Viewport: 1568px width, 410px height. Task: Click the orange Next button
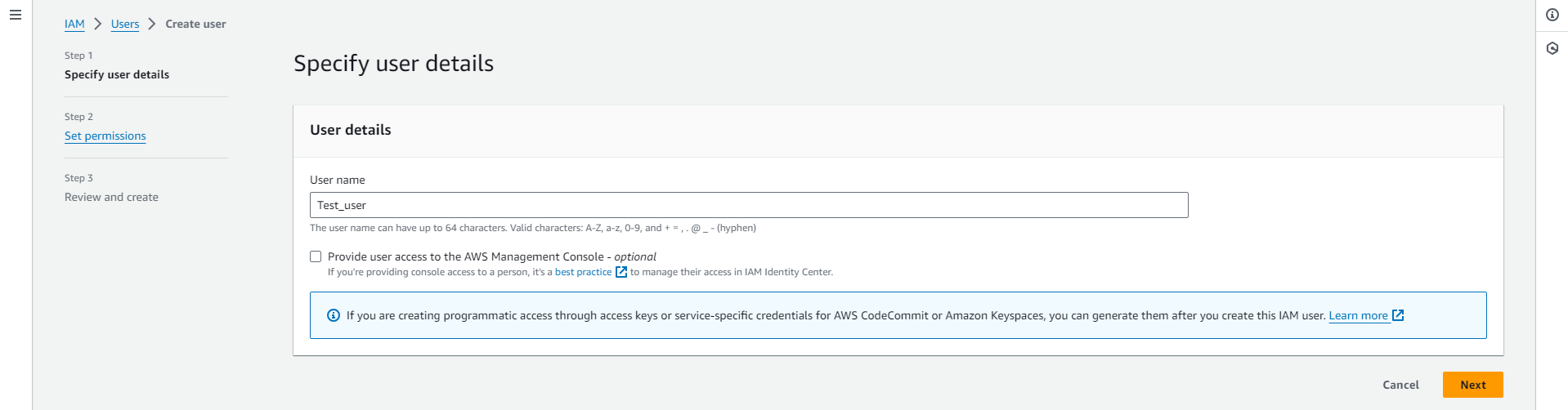(1472, 385)
